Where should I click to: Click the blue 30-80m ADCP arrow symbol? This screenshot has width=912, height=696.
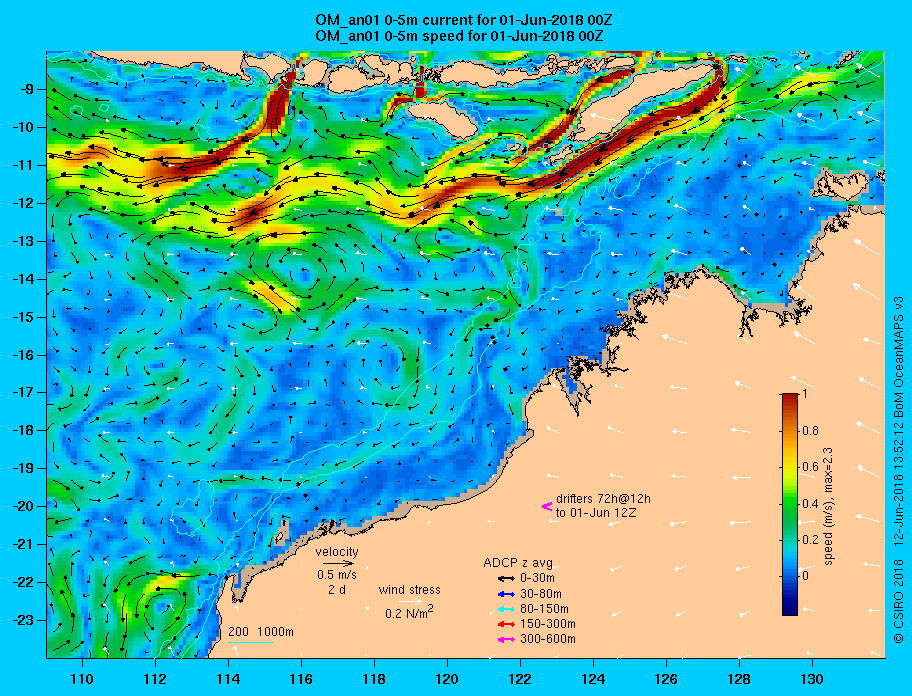point(506,594)
